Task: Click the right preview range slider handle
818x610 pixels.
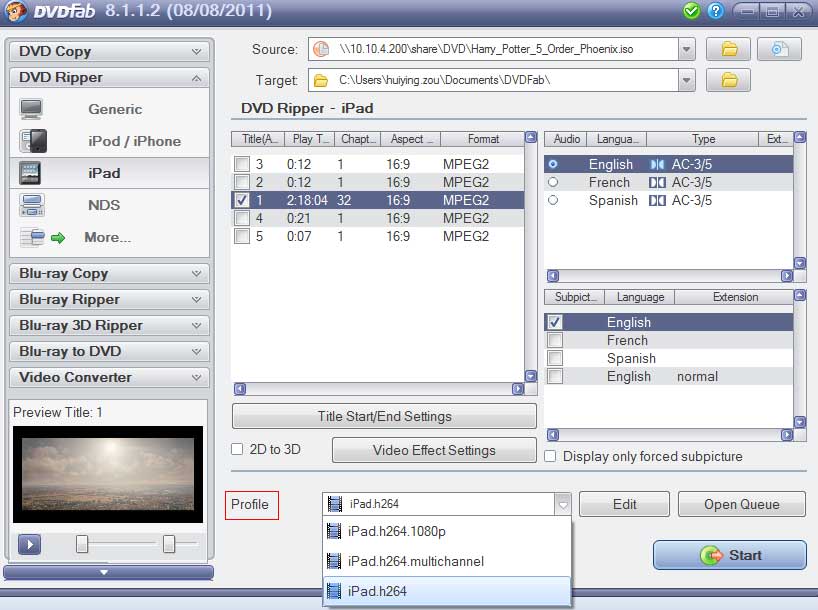Action: click(169, 544)
